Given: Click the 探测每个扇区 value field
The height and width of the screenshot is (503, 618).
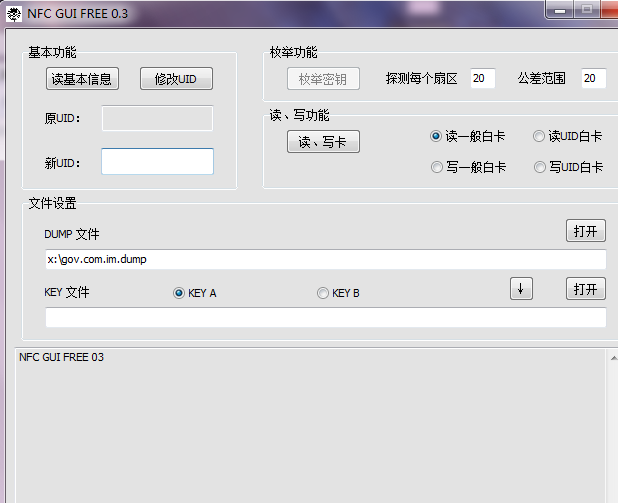Looking at the screenshot, I should [482, 78].
